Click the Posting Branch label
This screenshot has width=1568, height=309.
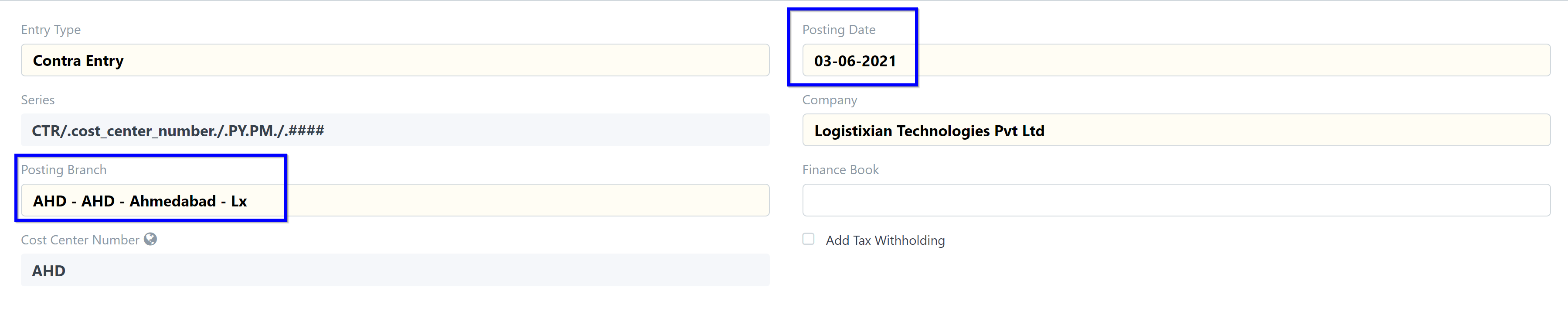pos(64,170)
